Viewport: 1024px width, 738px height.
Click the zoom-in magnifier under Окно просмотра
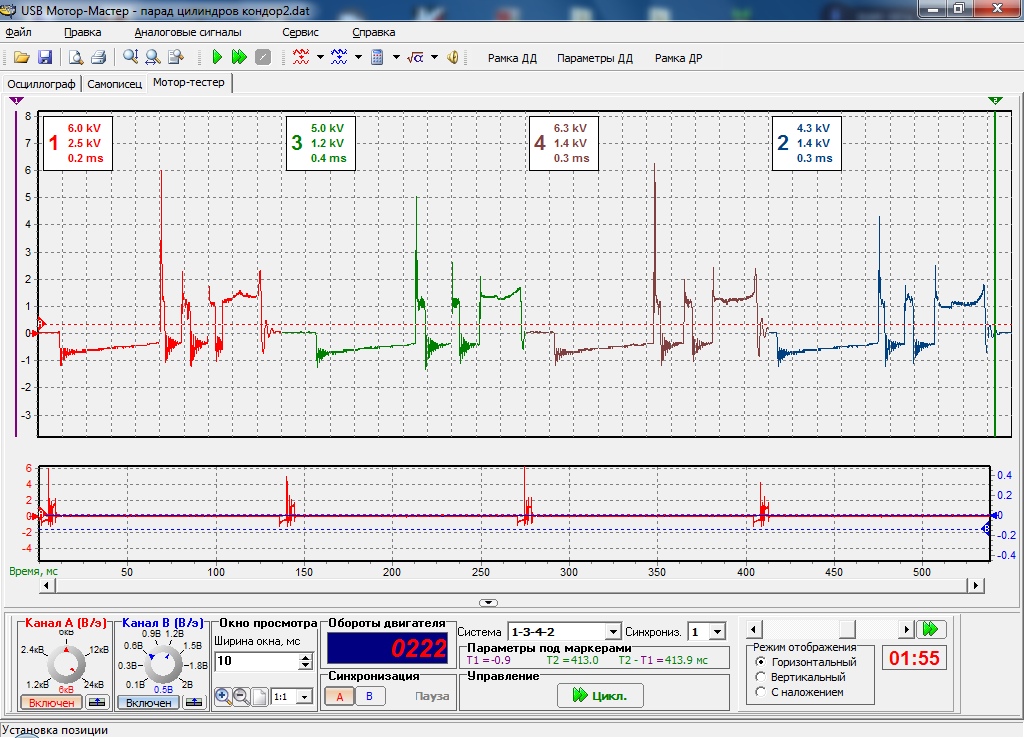(222, 696)
